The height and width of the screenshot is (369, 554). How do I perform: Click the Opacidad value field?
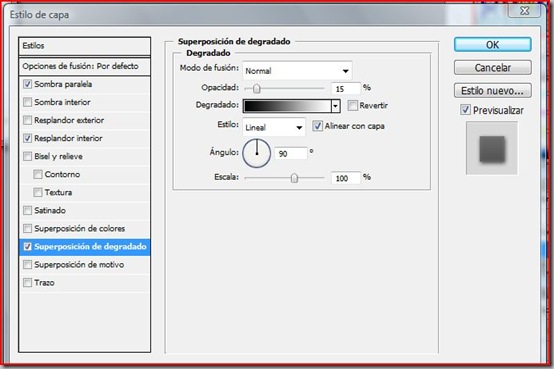point(346,89)
